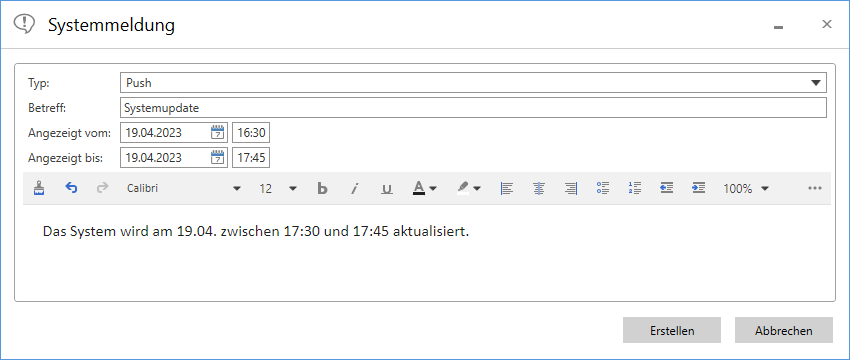Click the clear formatting brush icon
850x360 pixels.
pos(38,188)
